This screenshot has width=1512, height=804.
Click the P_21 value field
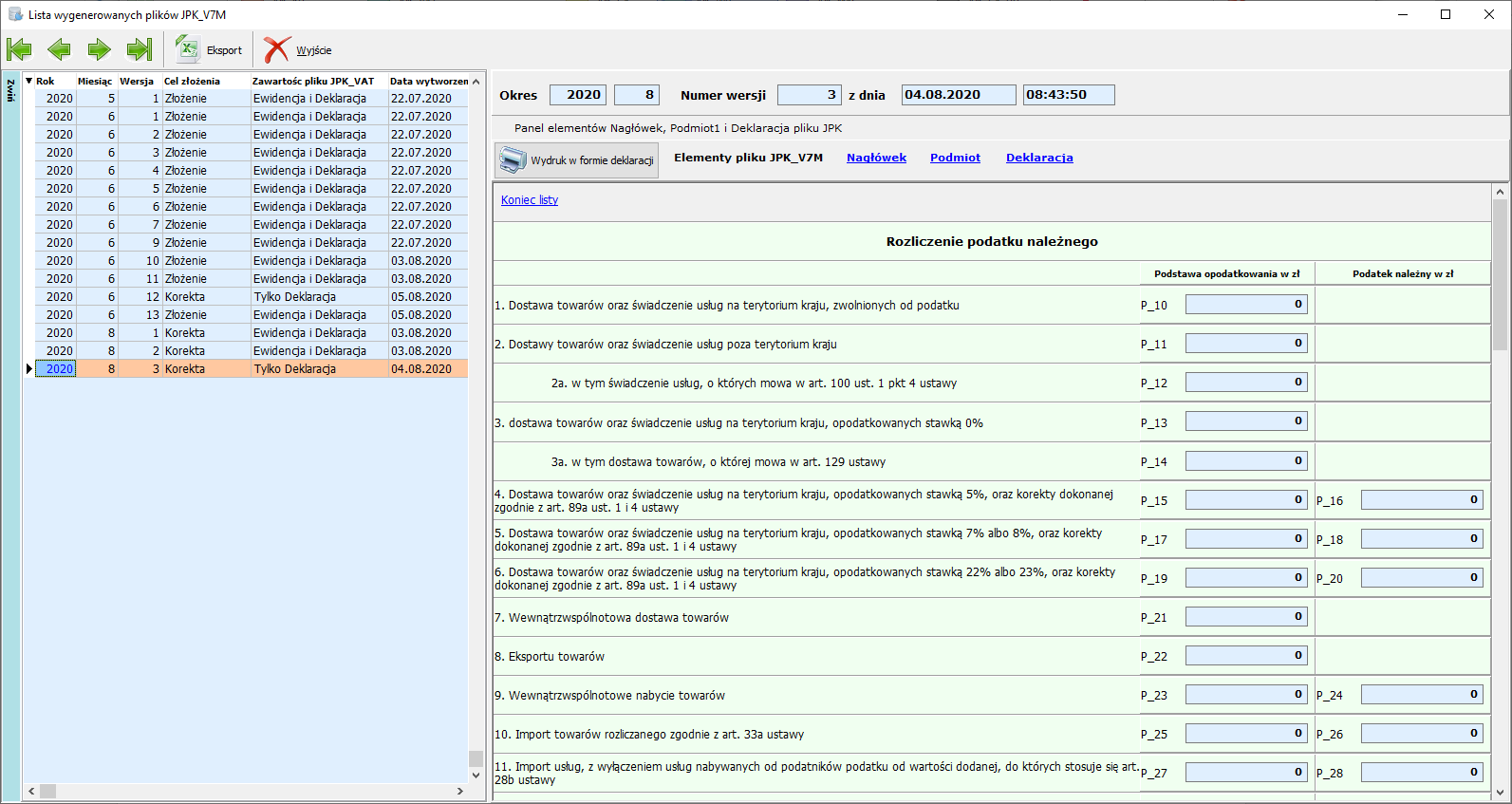click(1246, 617)
